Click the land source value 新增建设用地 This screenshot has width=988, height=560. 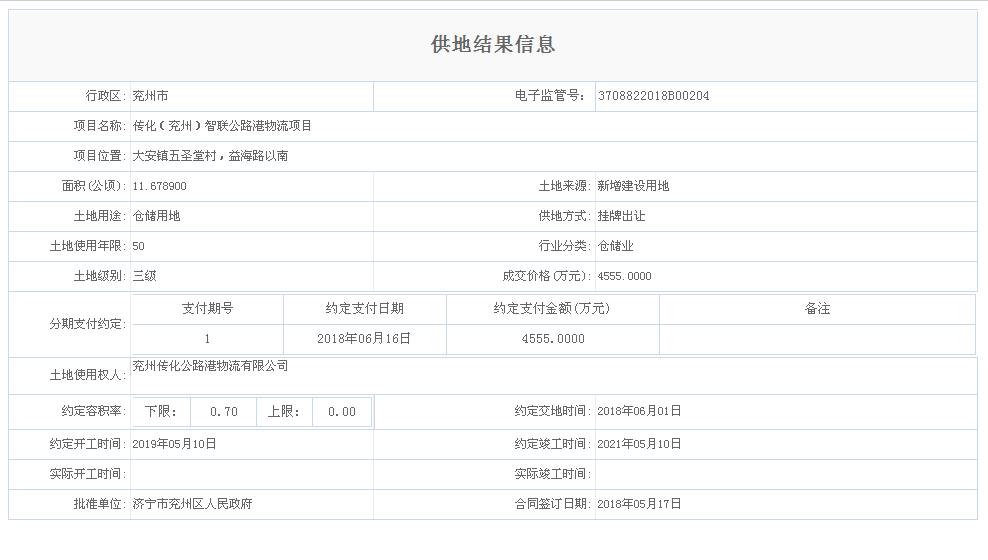click(x=633, y=186)
